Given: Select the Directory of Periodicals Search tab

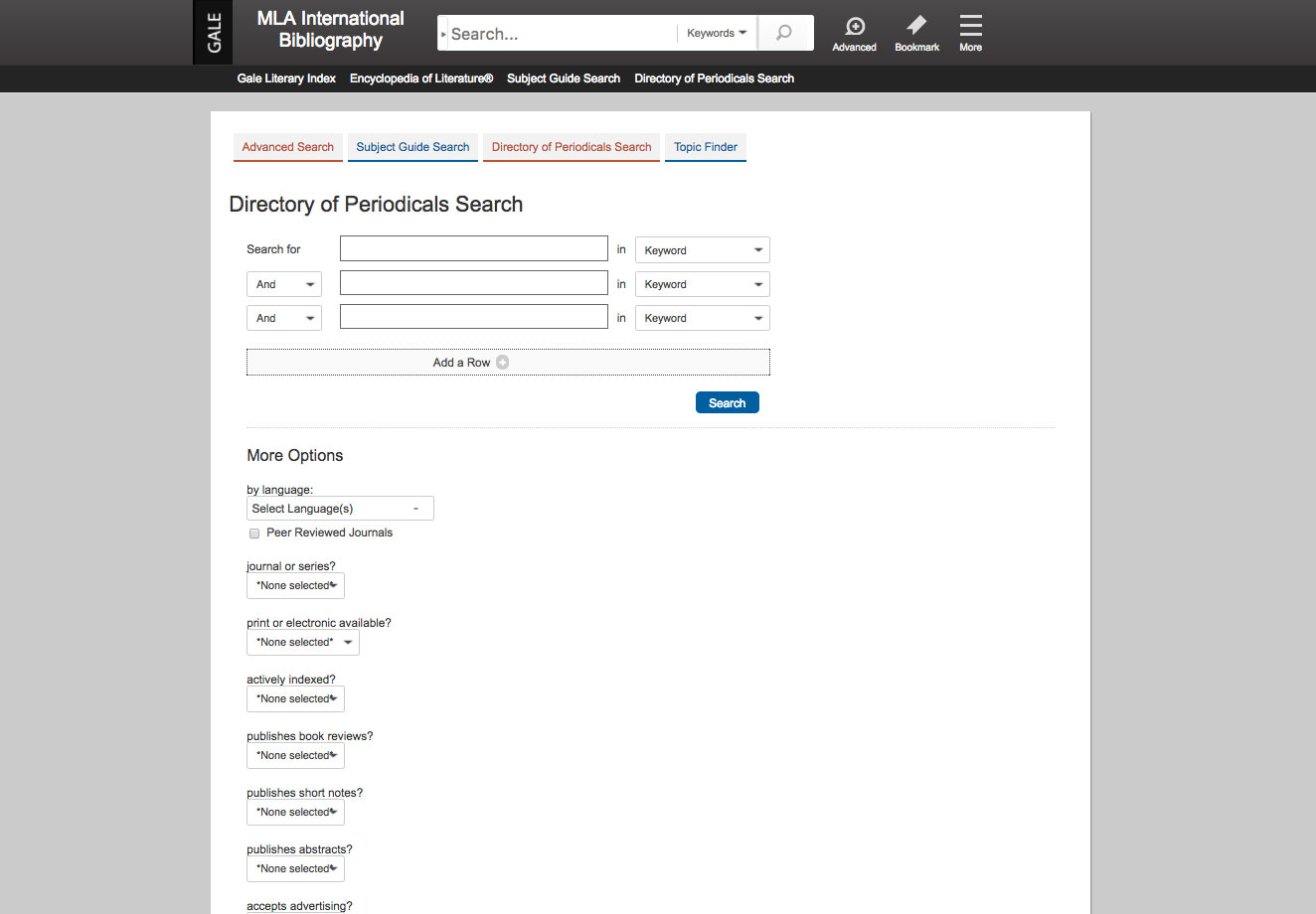Looking at the screenshot, I should tap(572, 147).
